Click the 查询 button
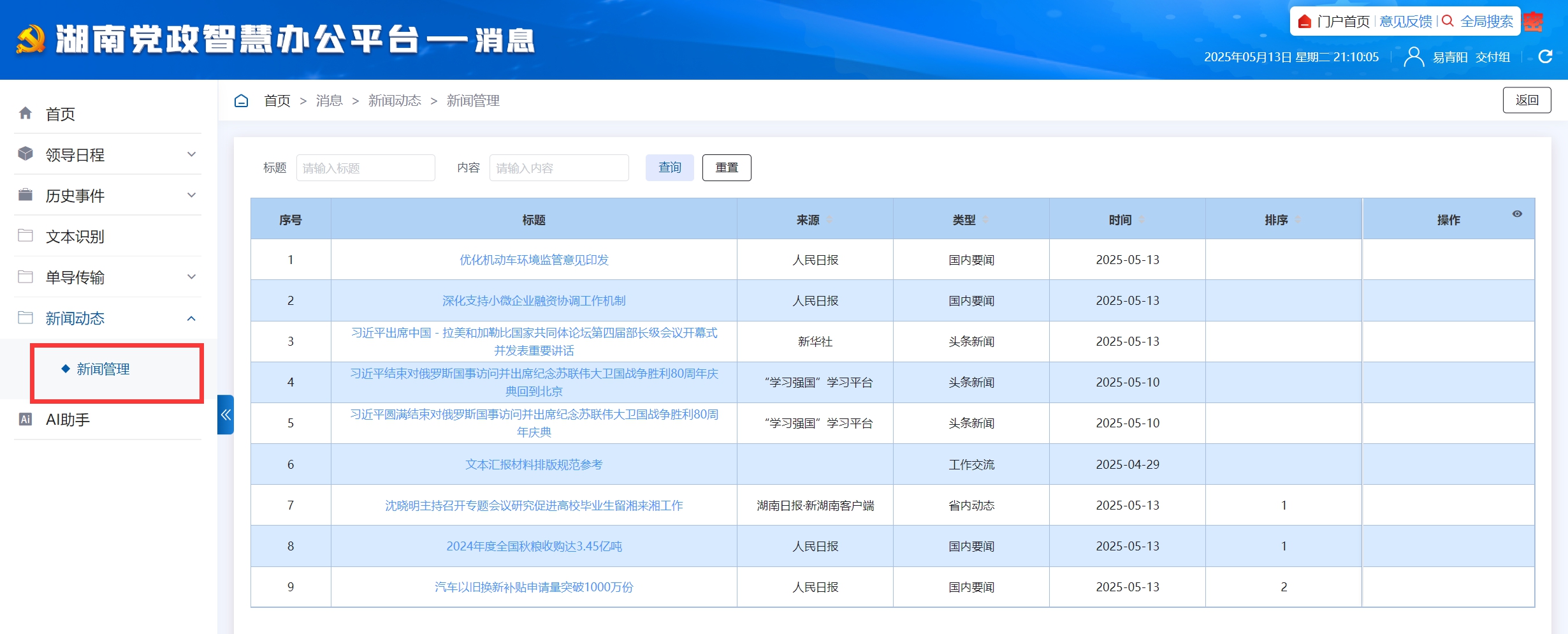 pyautogui.click(x=669, y=168)
